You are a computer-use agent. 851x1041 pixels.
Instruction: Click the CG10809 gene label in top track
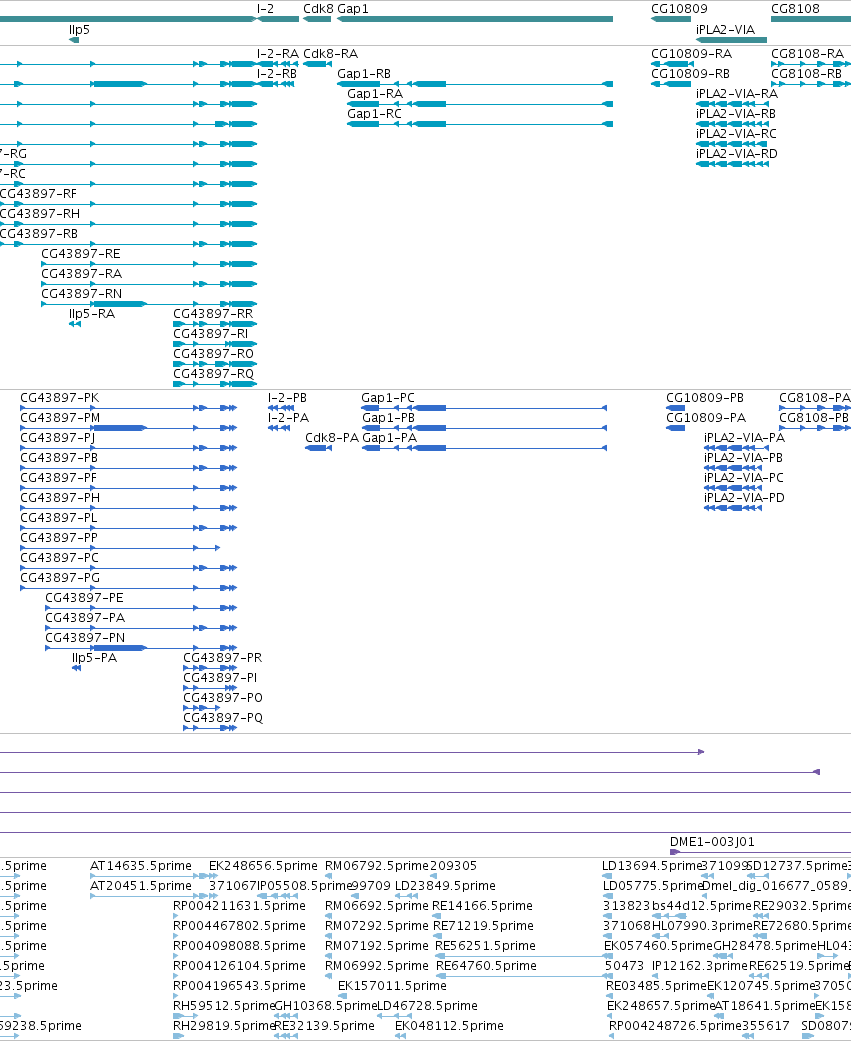[679, 9]
